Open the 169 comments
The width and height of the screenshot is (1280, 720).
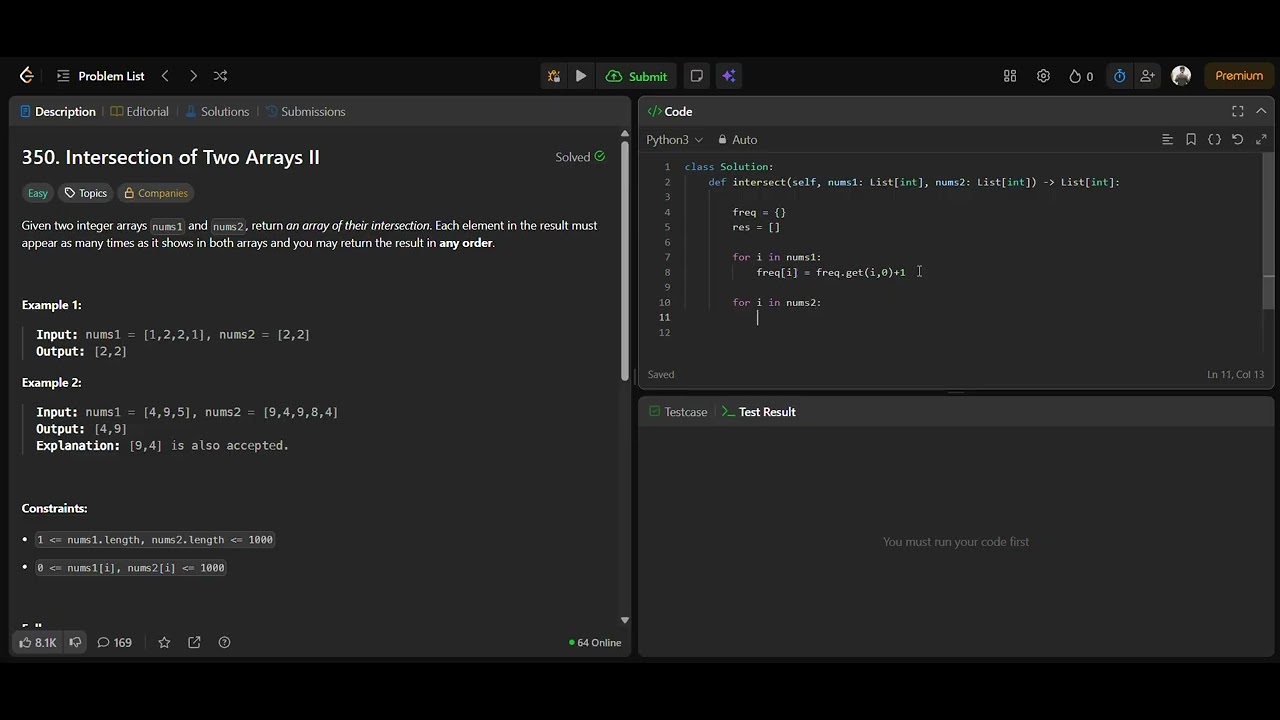pos(114,642)
